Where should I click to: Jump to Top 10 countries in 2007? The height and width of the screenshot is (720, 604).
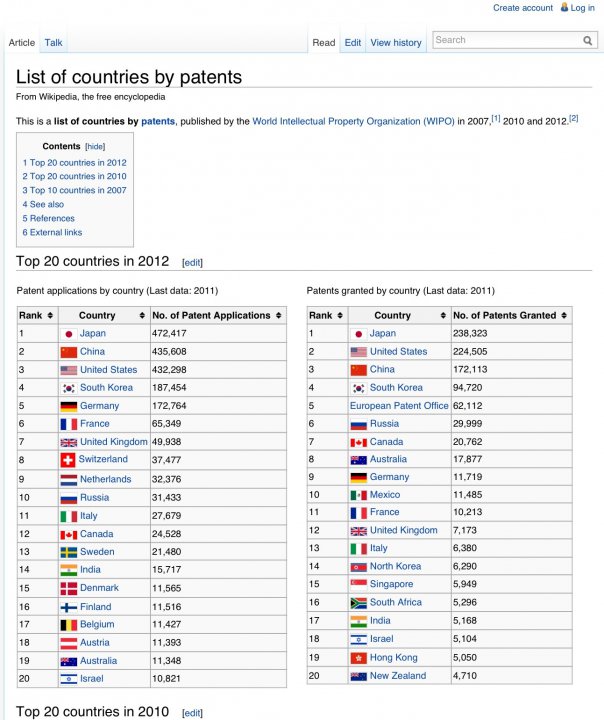78,190
